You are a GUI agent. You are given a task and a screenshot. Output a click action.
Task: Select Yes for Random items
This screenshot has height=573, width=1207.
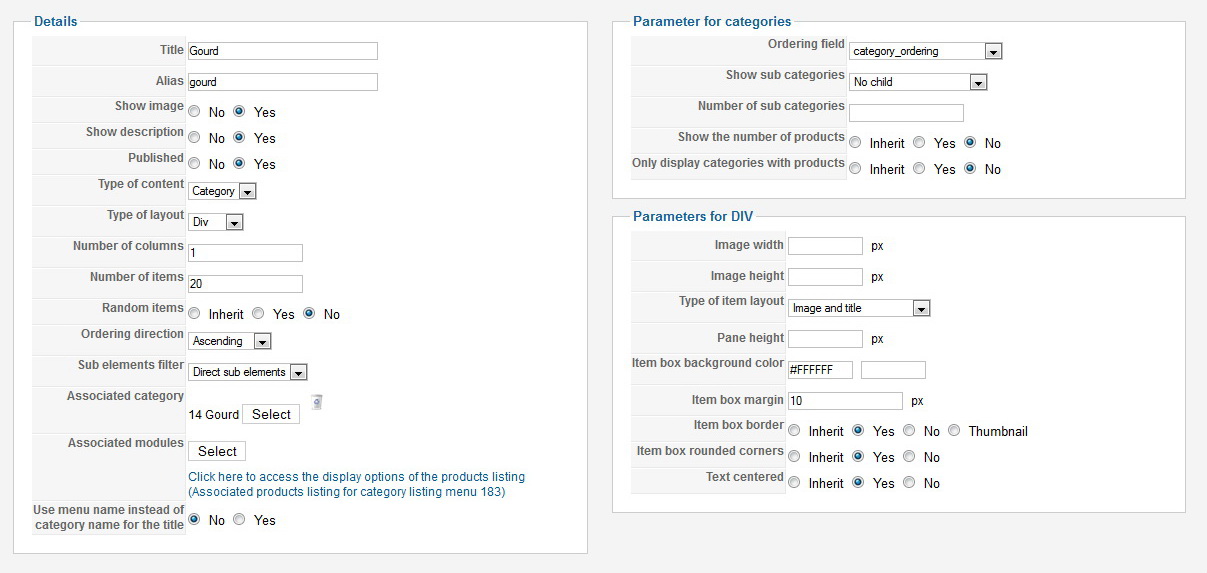pyautogui.click(x=258, y=314)
